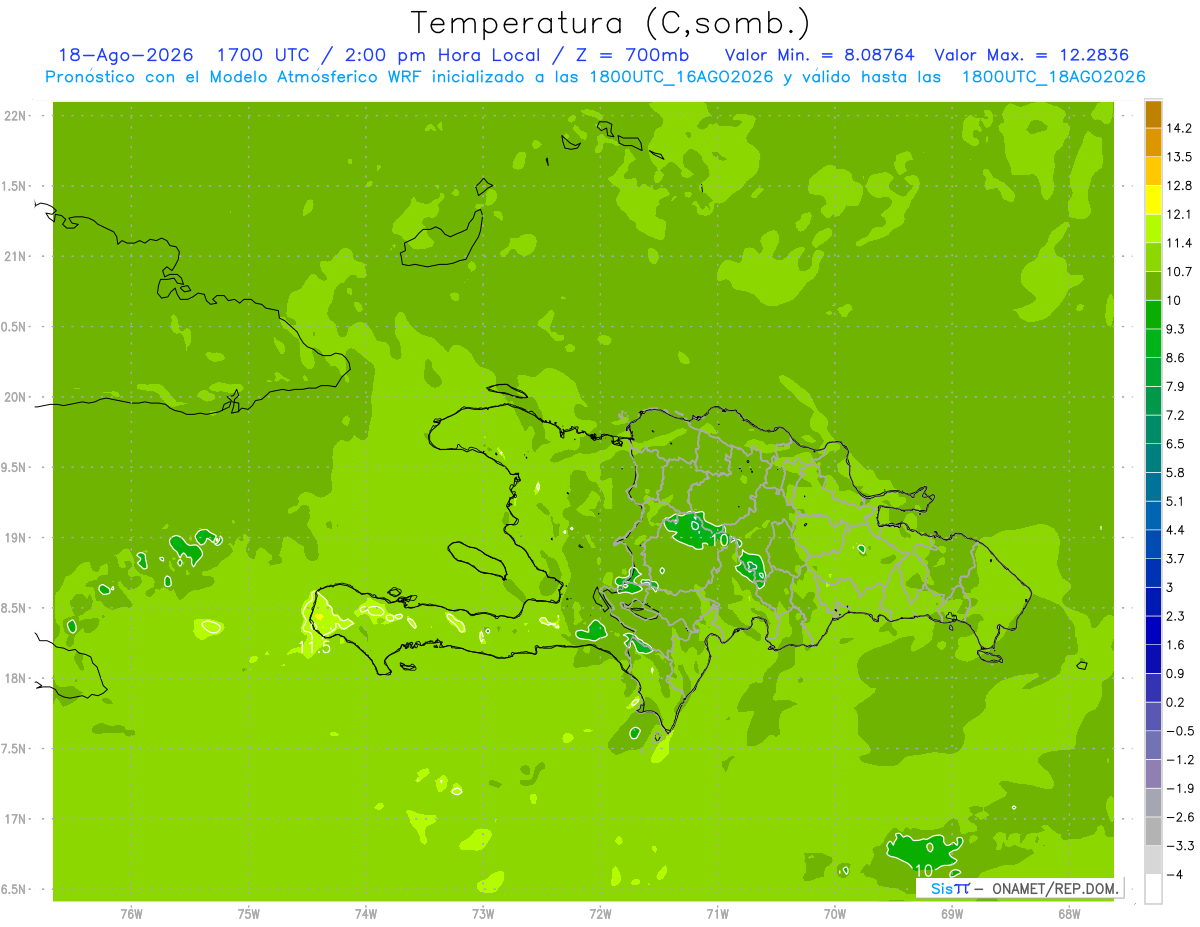Click the "7.2" color scale label

pos(1176,415)
